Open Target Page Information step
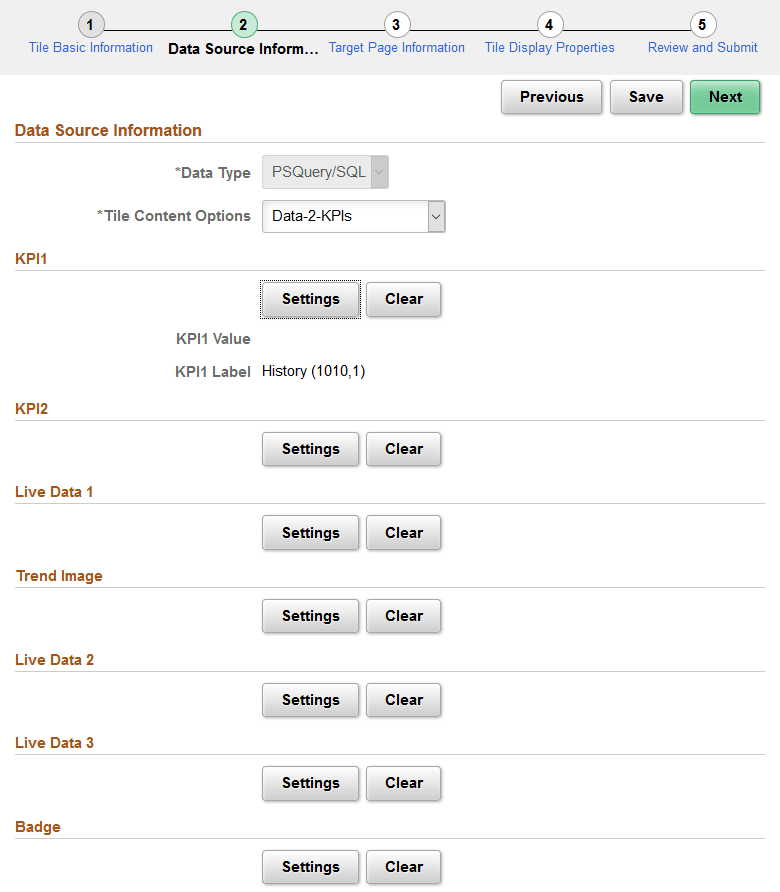This screenshot has height=892, width=780. pos(396,47)
